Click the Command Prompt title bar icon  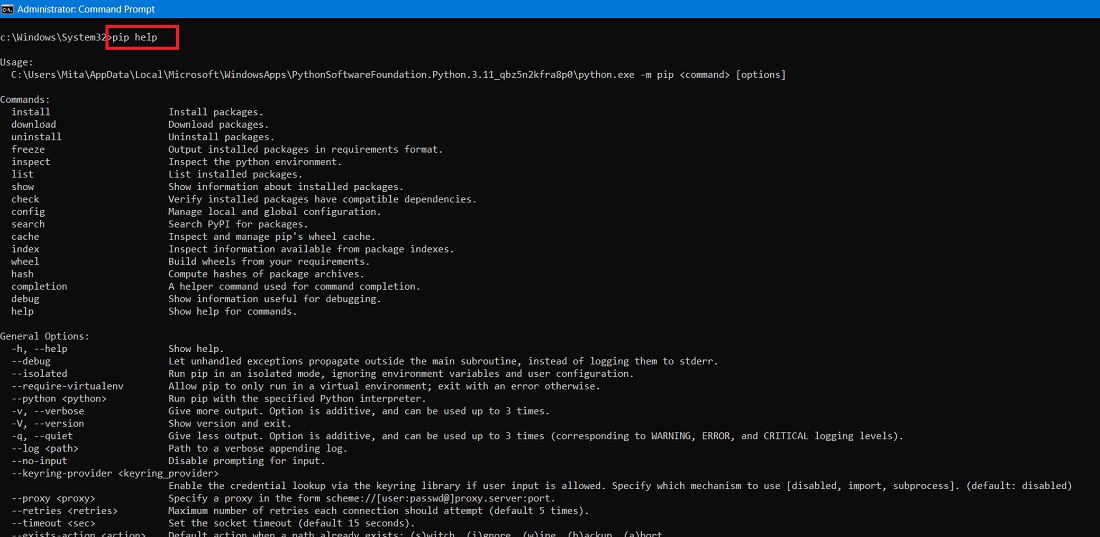tap(7, 9)
